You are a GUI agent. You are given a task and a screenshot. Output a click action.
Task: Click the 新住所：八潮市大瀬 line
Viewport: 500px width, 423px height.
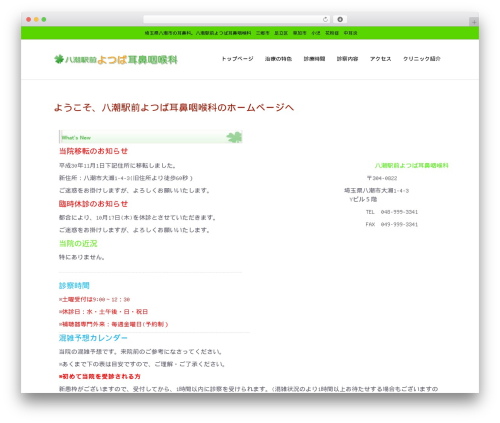click(x=126, y=178)
